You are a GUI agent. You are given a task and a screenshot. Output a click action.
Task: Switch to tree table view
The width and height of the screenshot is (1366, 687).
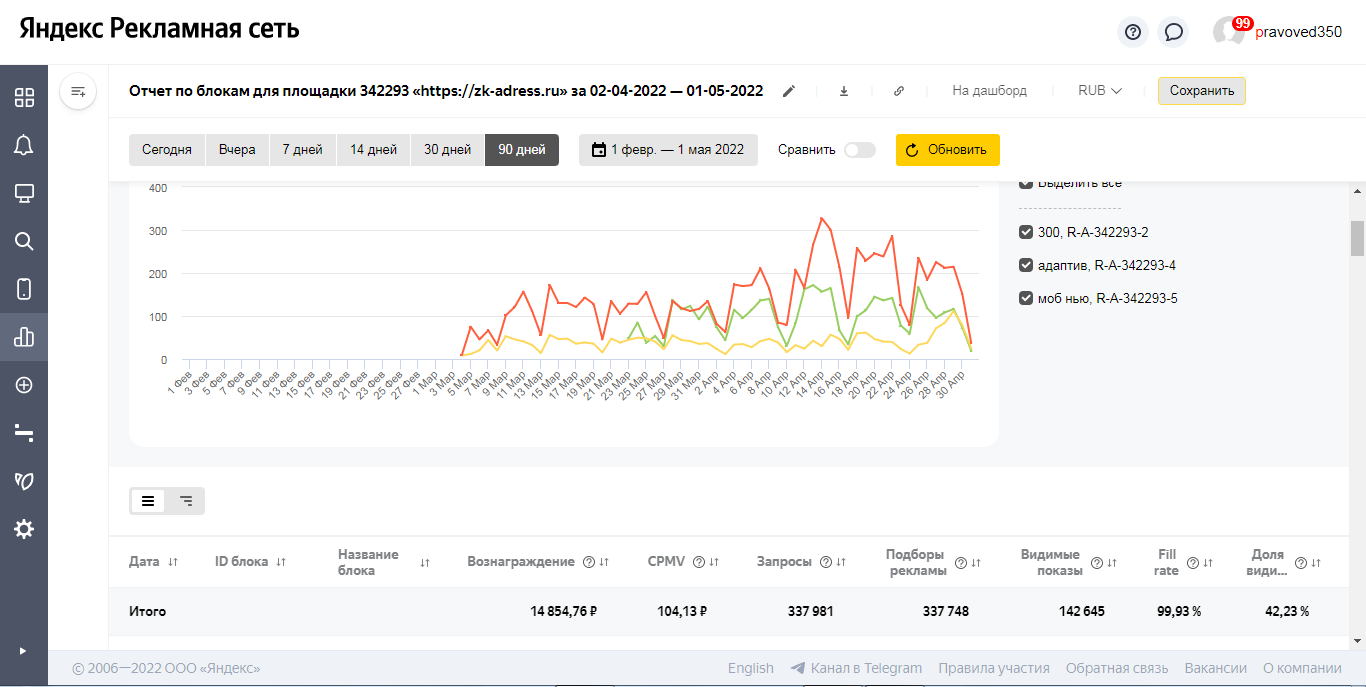186,501
